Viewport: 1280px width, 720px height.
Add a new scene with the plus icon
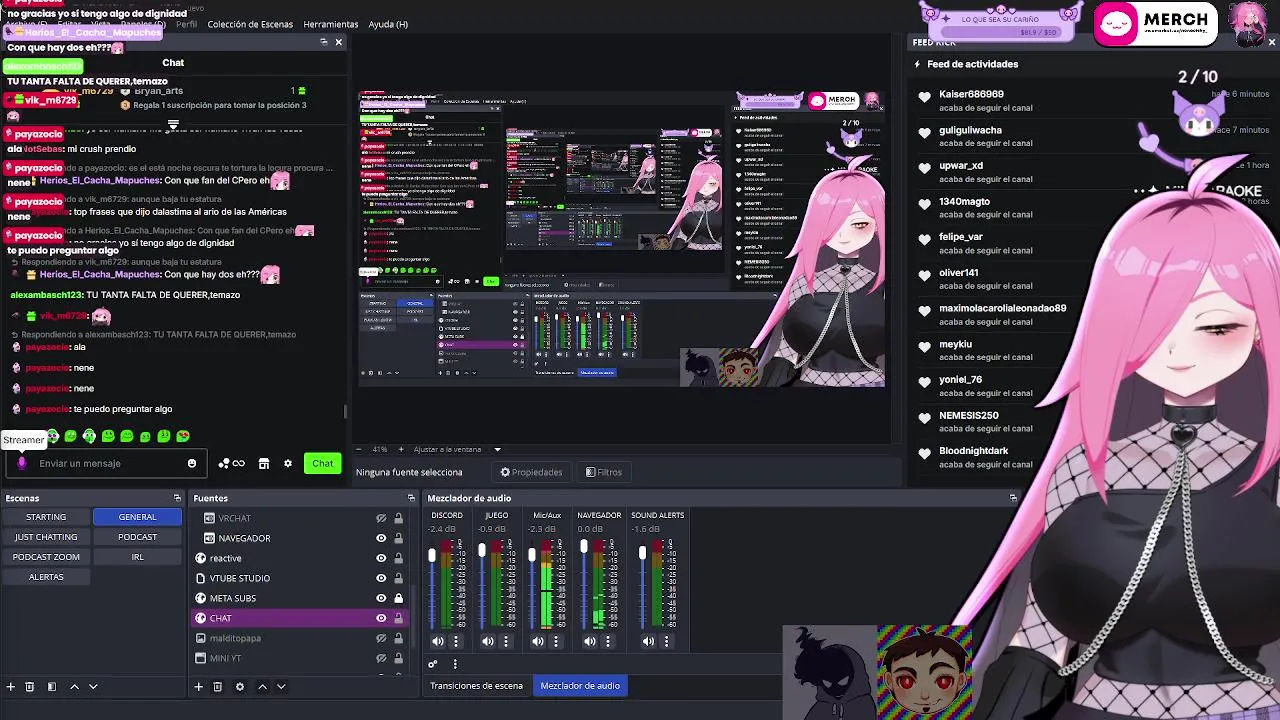(10, 687)
